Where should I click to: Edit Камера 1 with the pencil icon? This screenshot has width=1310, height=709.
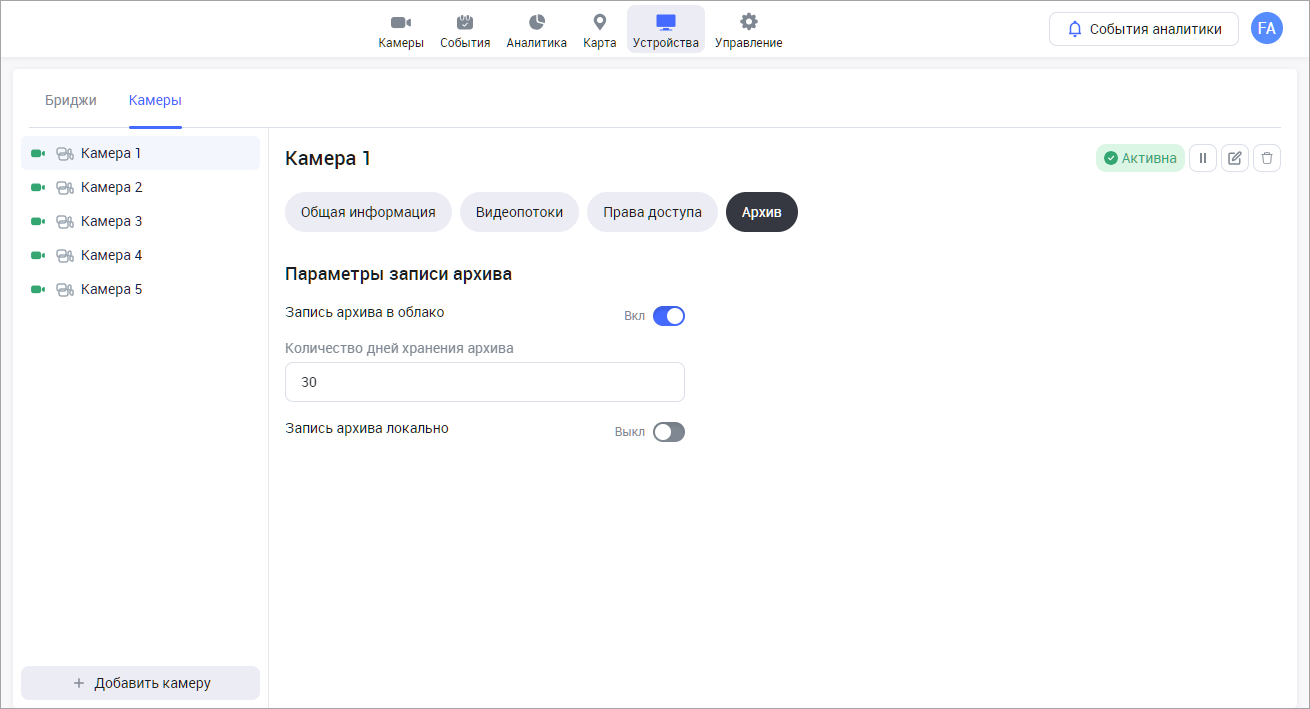click(1235, 158)
